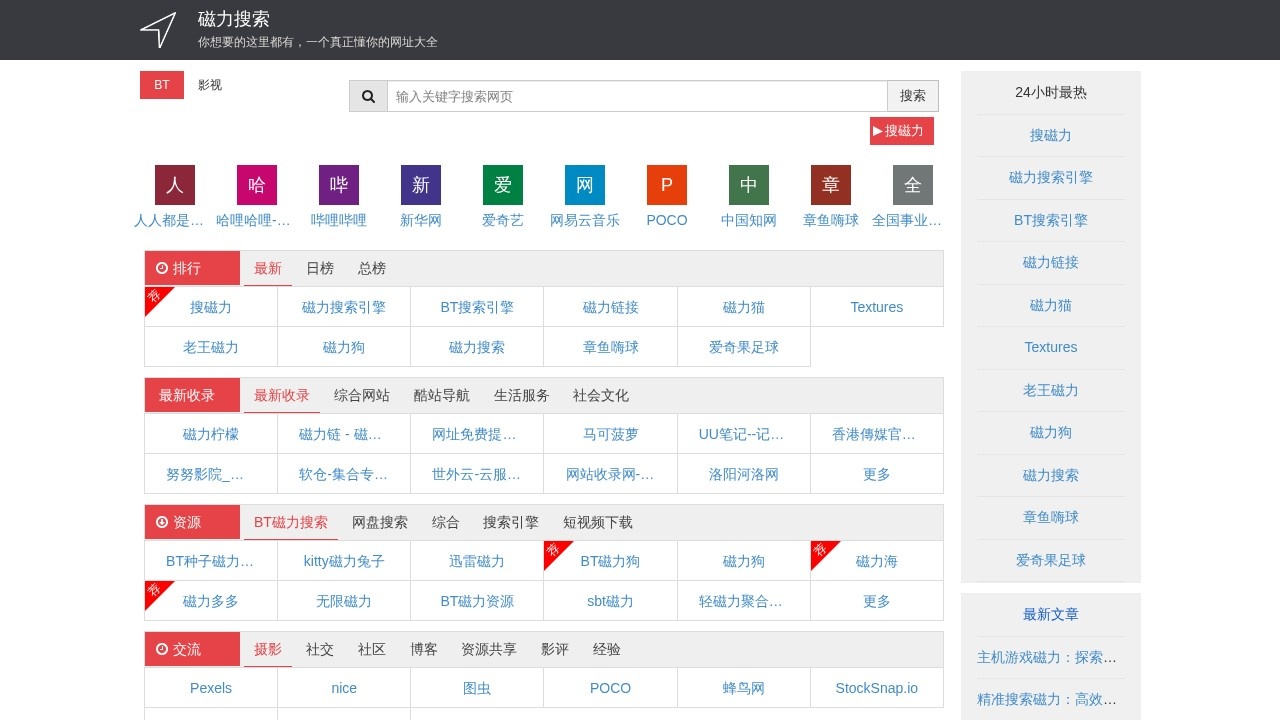This screenshot has width=1280, height=720.
Task: Select the 短视频下载 resource tab
Action: click(x=598, y=522)
